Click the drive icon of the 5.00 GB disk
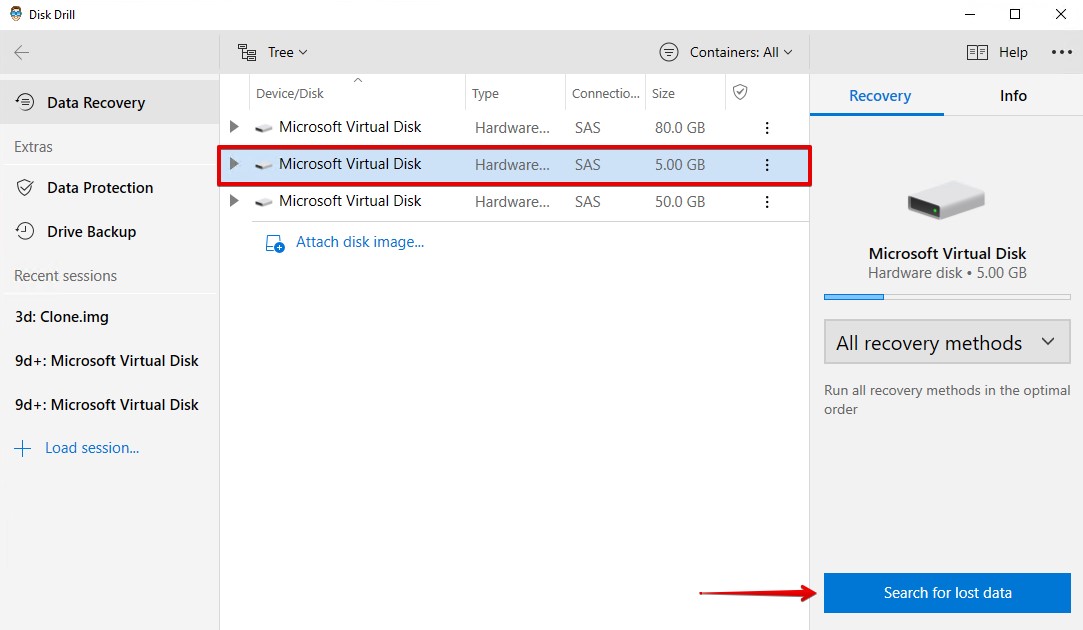This screenshot has height=630, width=1083. coord(263,165)
